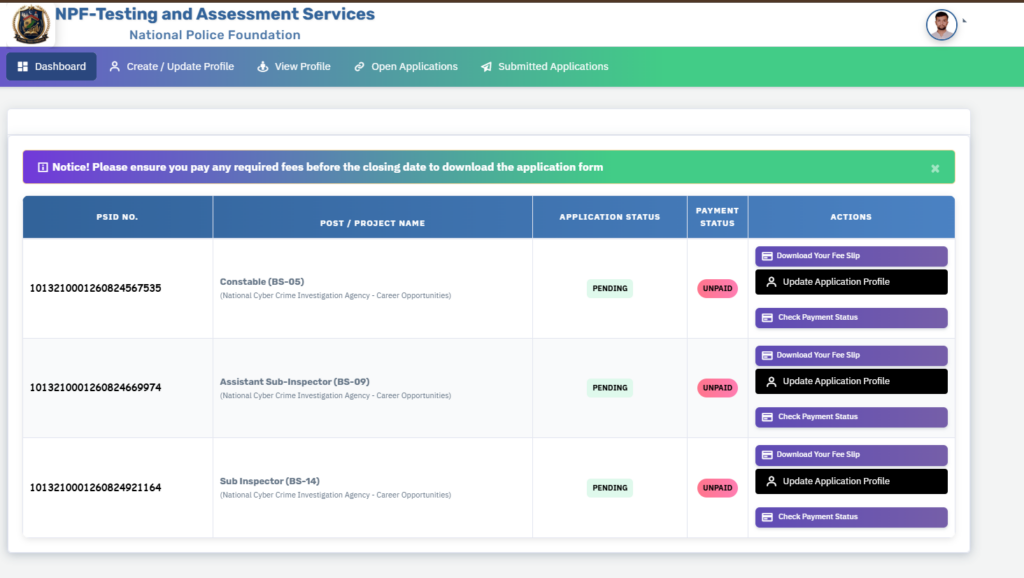Click the PSID NO. column header
Screen dimensions: 1024x578
pos(118,217)
